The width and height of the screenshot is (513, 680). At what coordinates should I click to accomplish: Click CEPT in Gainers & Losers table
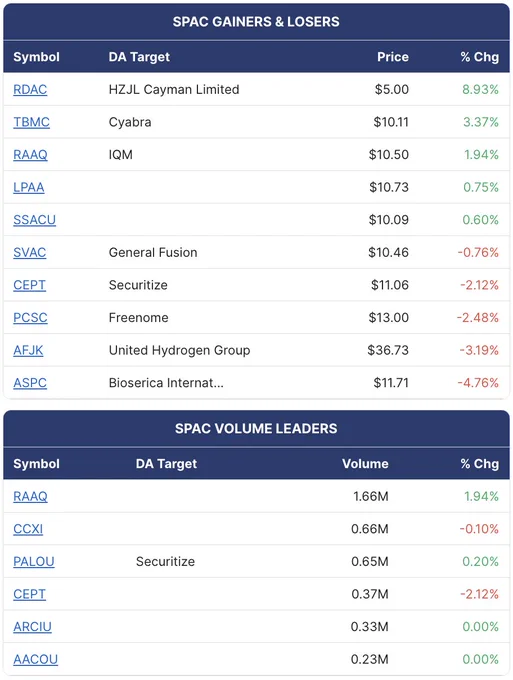tap(29, 284)
